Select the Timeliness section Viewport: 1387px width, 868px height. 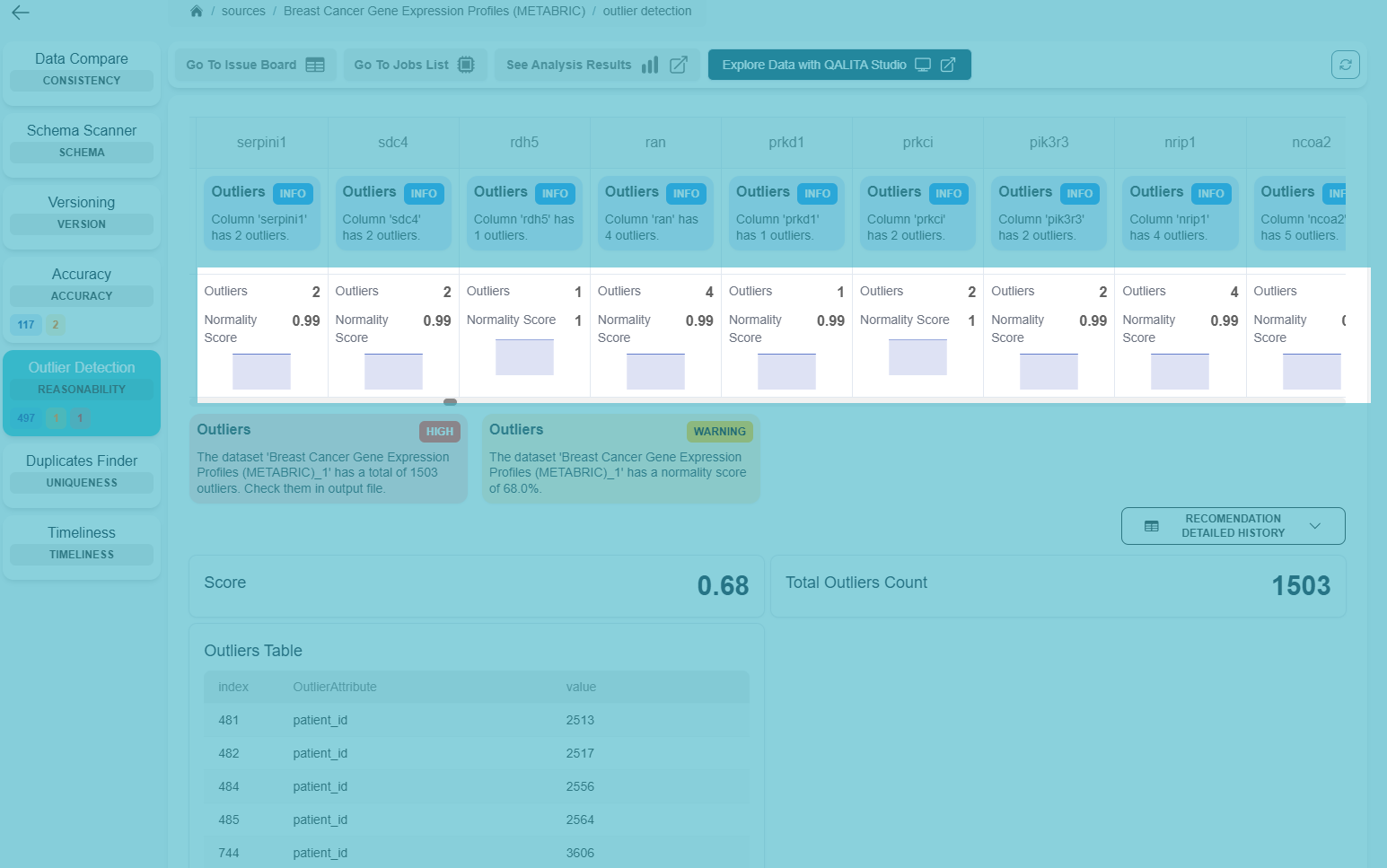pyautogui.click(x=82, y=542)
